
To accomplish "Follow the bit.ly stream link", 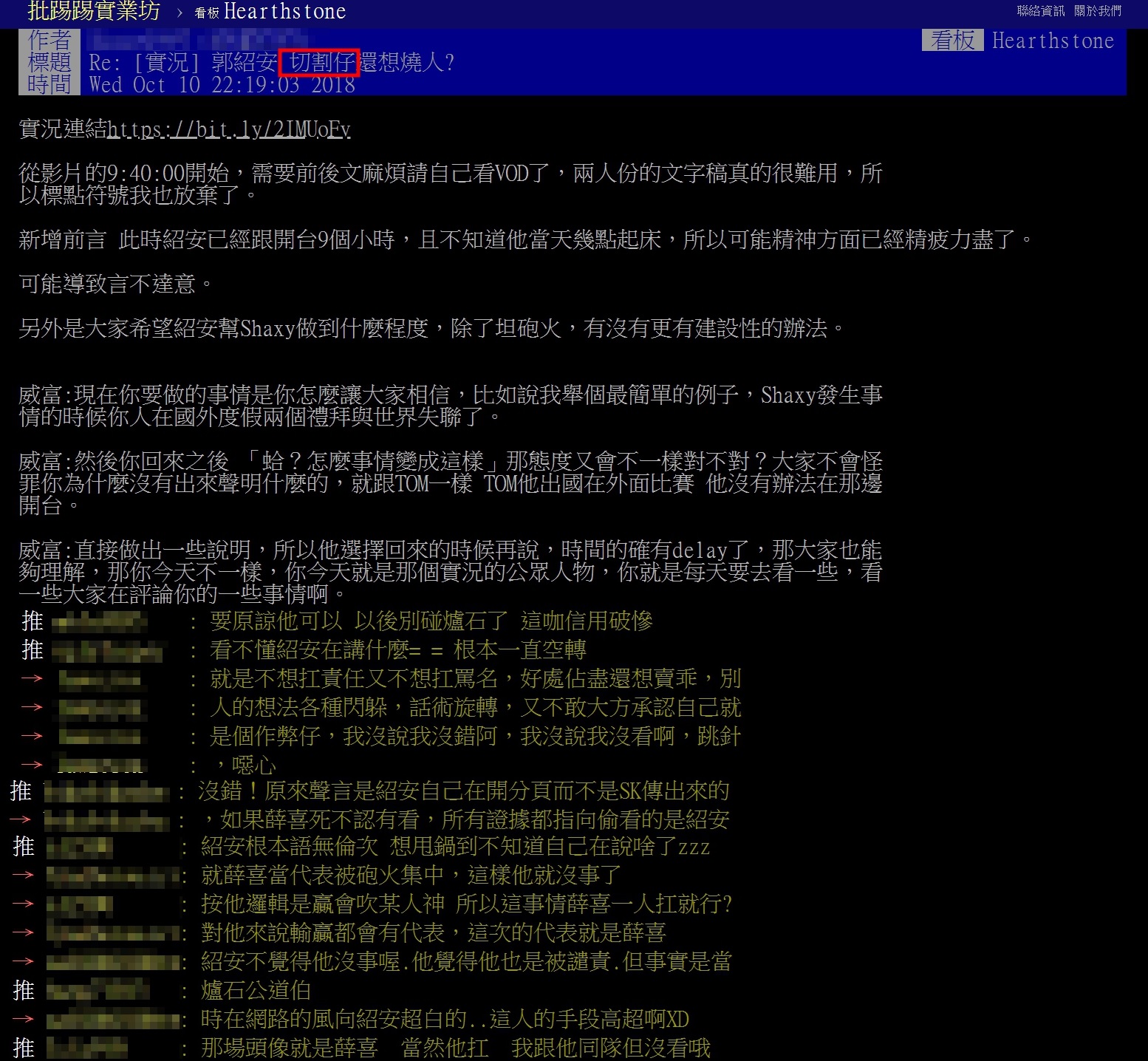I will tap(228, 130).
